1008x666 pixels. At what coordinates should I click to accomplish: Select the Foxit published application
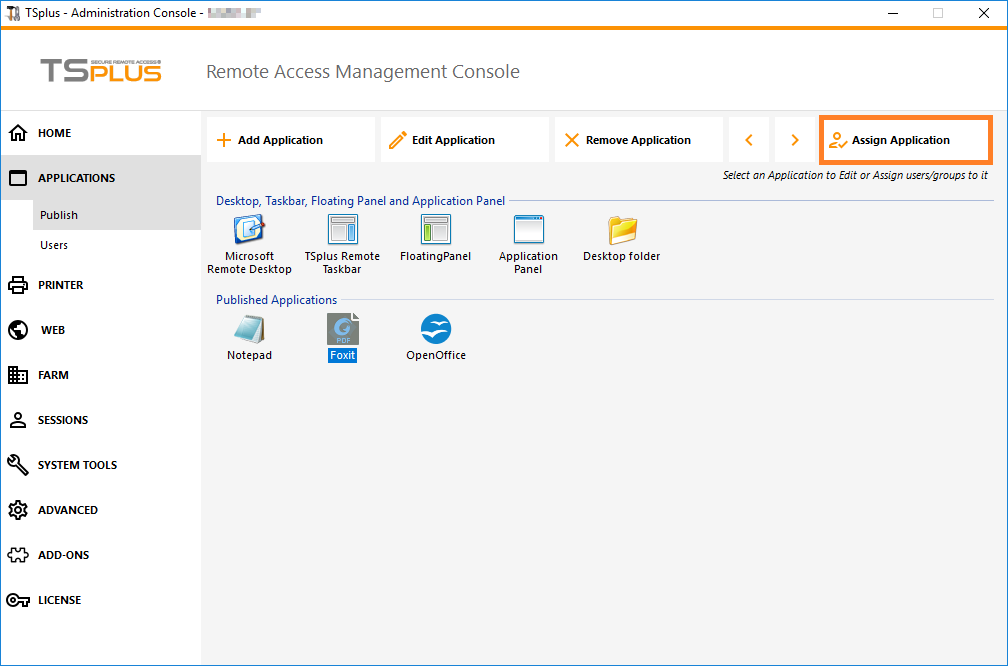click(x=342, y=331)
